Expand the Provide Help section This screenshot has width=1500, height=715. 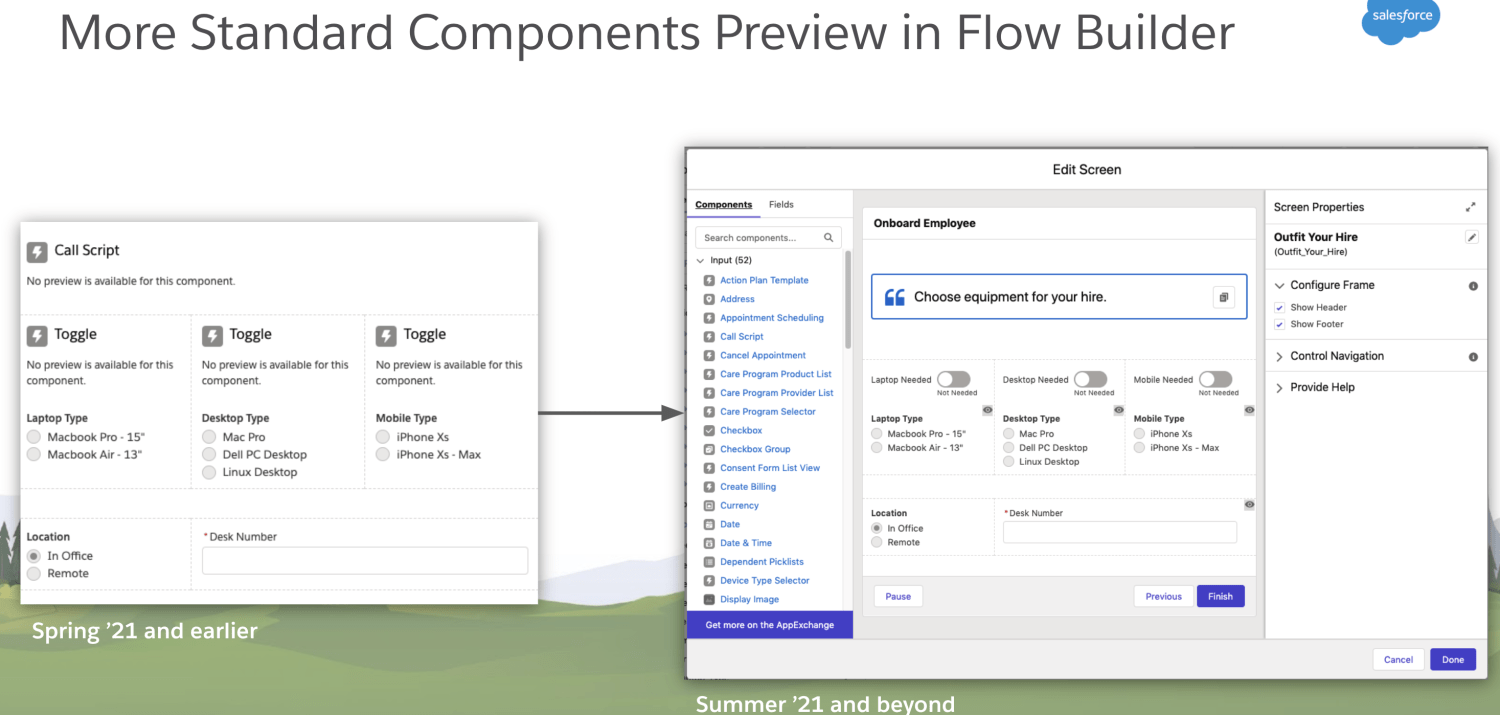click(1280, 387)
